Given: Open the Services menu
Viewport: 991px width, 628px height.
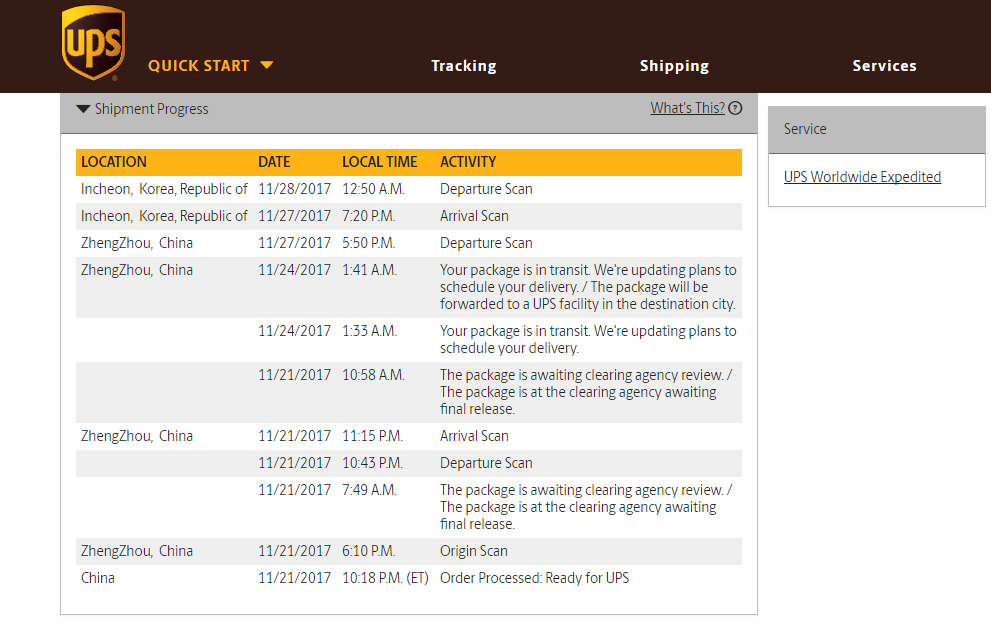Looking at the screenshot, I should pyautogui.click(x=884, y=66).
